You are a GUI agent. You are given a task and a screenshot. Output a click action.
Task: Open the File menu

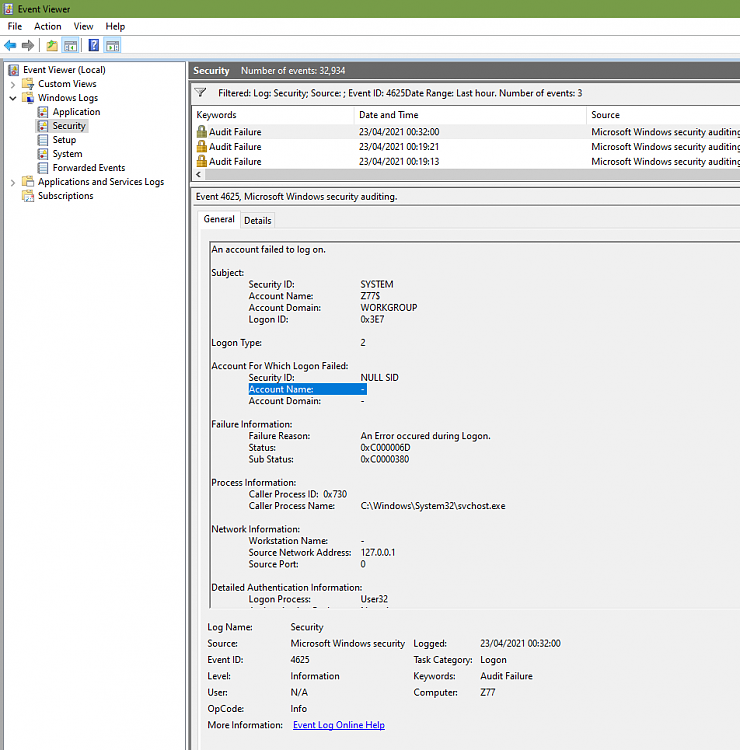pyautogui.click(x=15, y=26)
